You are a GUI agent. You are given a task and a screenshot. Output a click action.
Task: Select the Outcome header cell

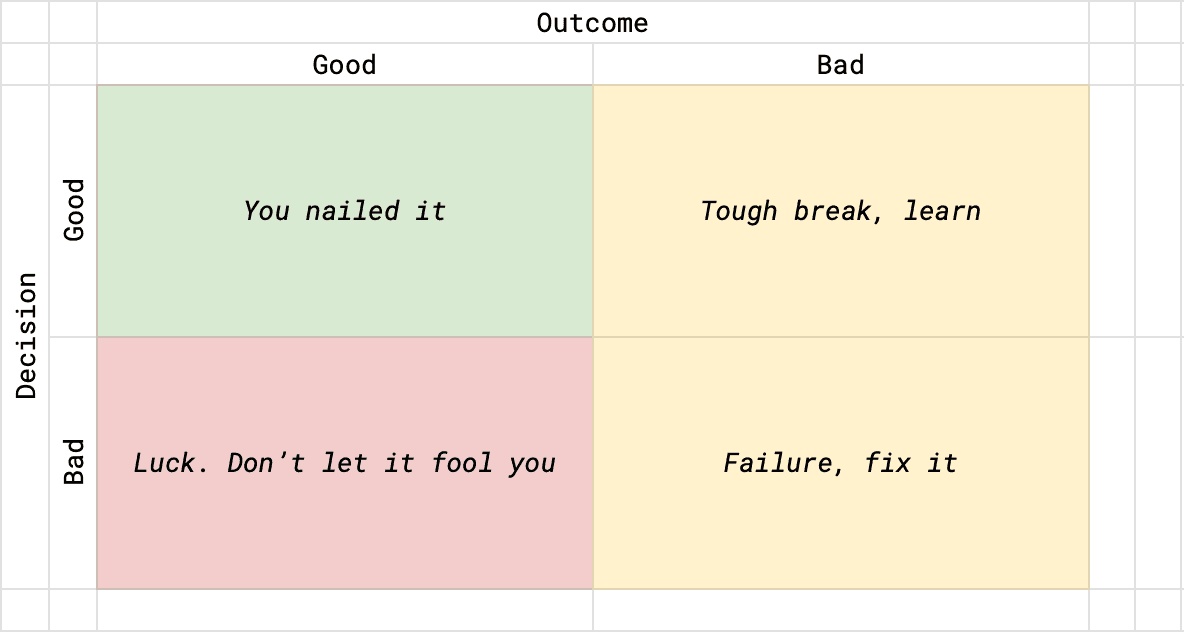click(592, 22)
